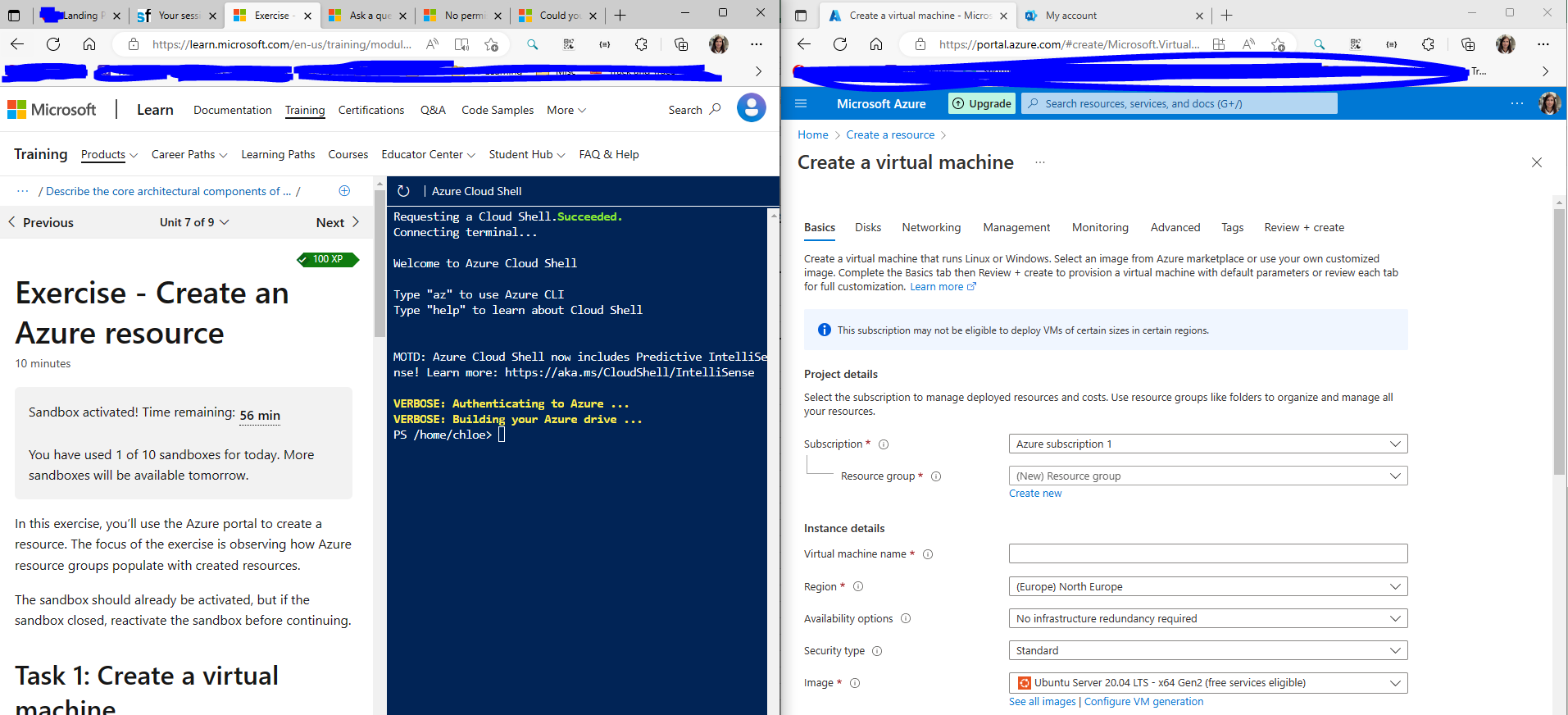Open the Azure portal account avatar
This screenshot has height=715, width=1568.
(1549, 103)
